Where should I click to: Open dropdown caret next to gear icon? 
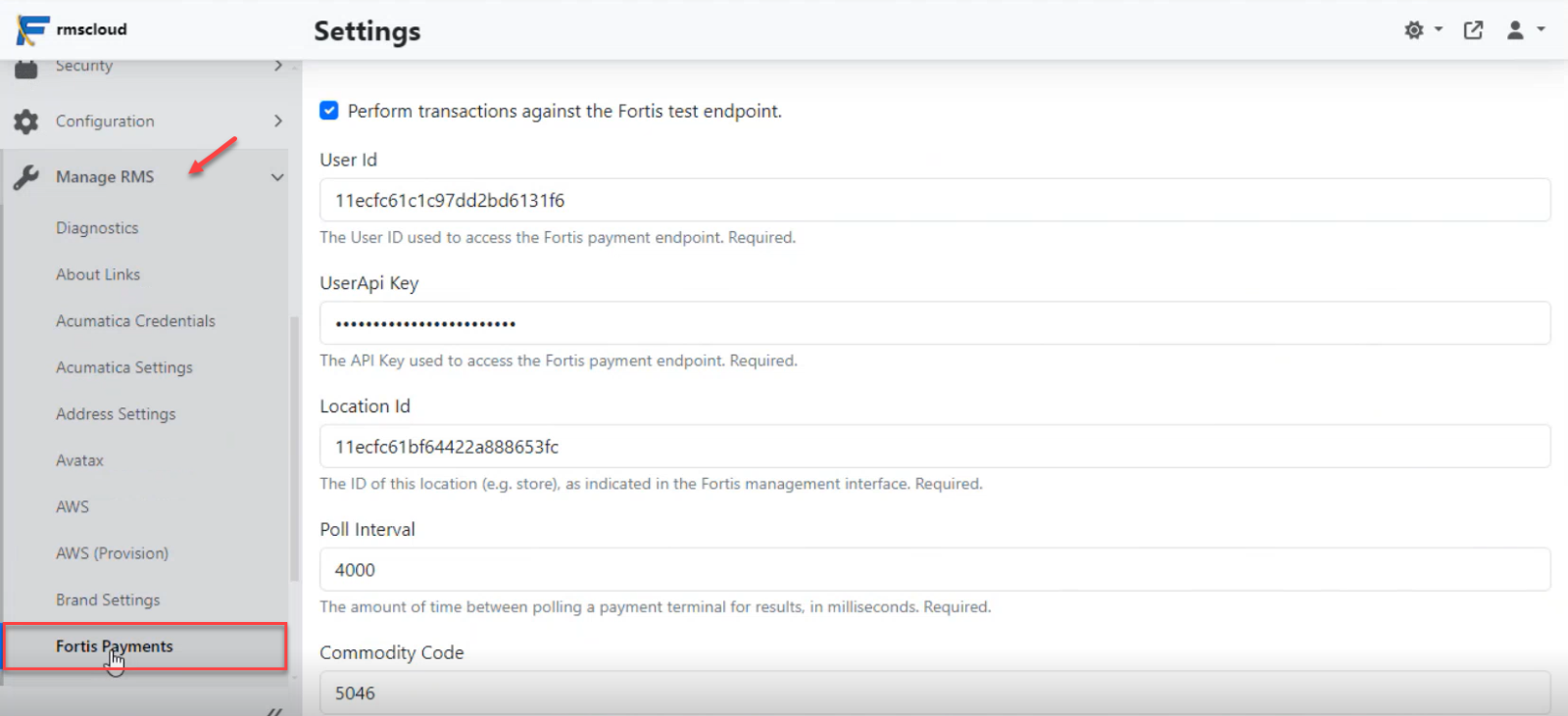tap(1439, 29)
